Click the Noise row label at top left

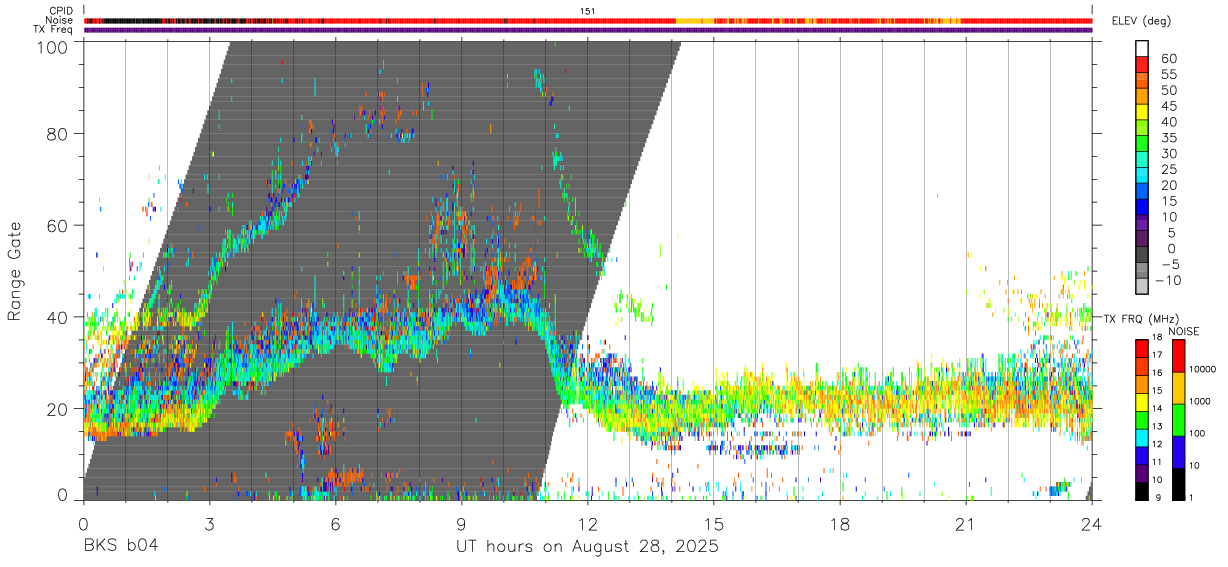pos(60,20)
